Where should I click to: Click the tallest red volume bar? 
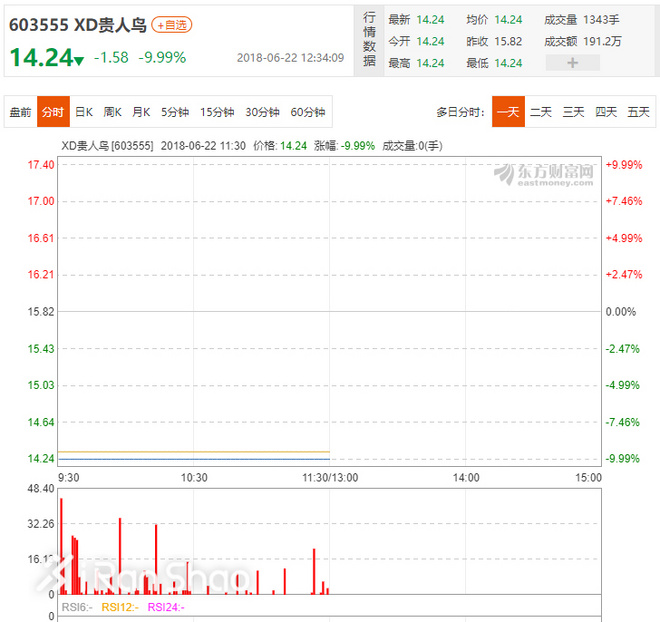61,545
